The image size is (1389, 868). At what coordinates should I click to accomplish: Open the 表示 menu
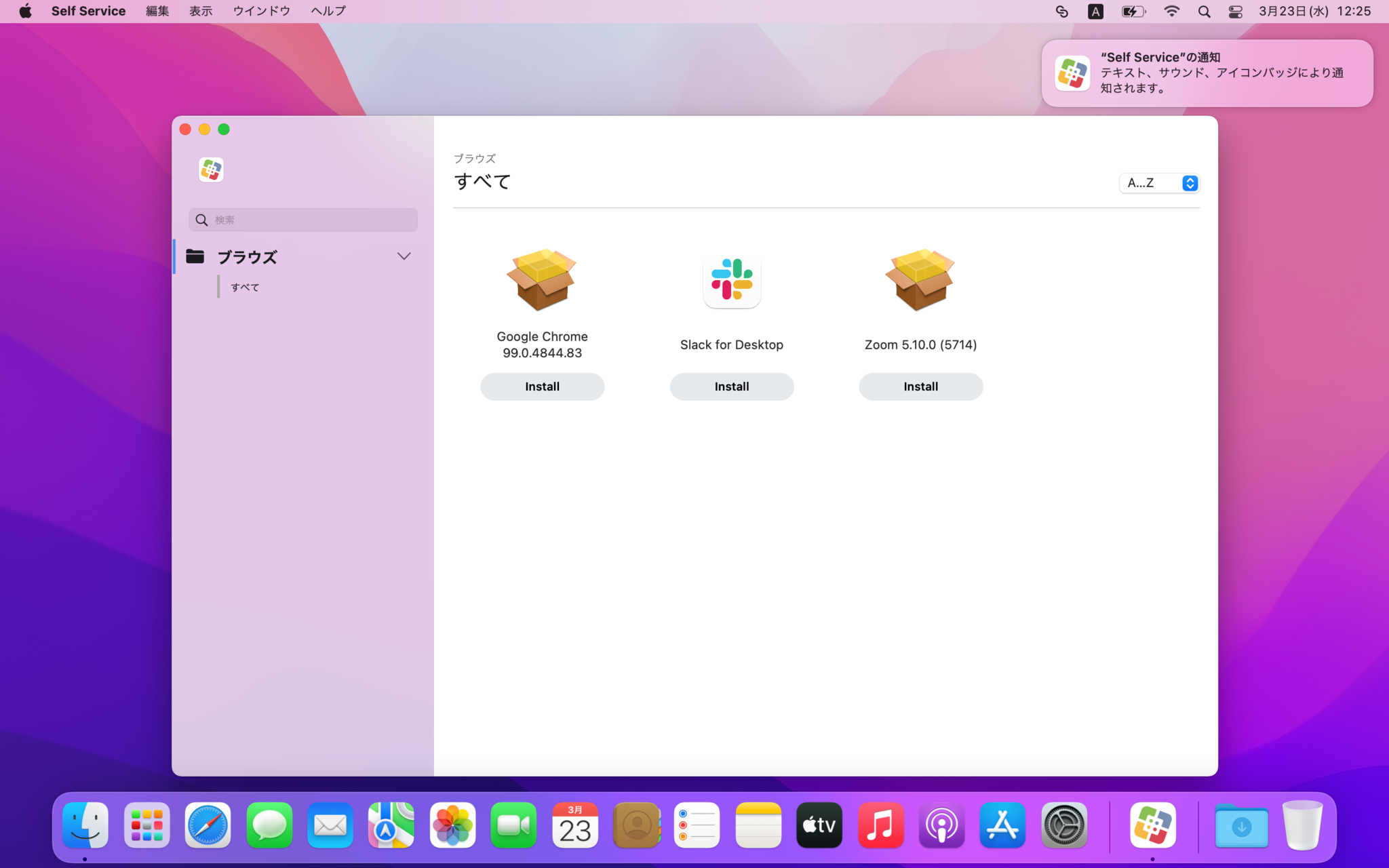pos(201,12)
